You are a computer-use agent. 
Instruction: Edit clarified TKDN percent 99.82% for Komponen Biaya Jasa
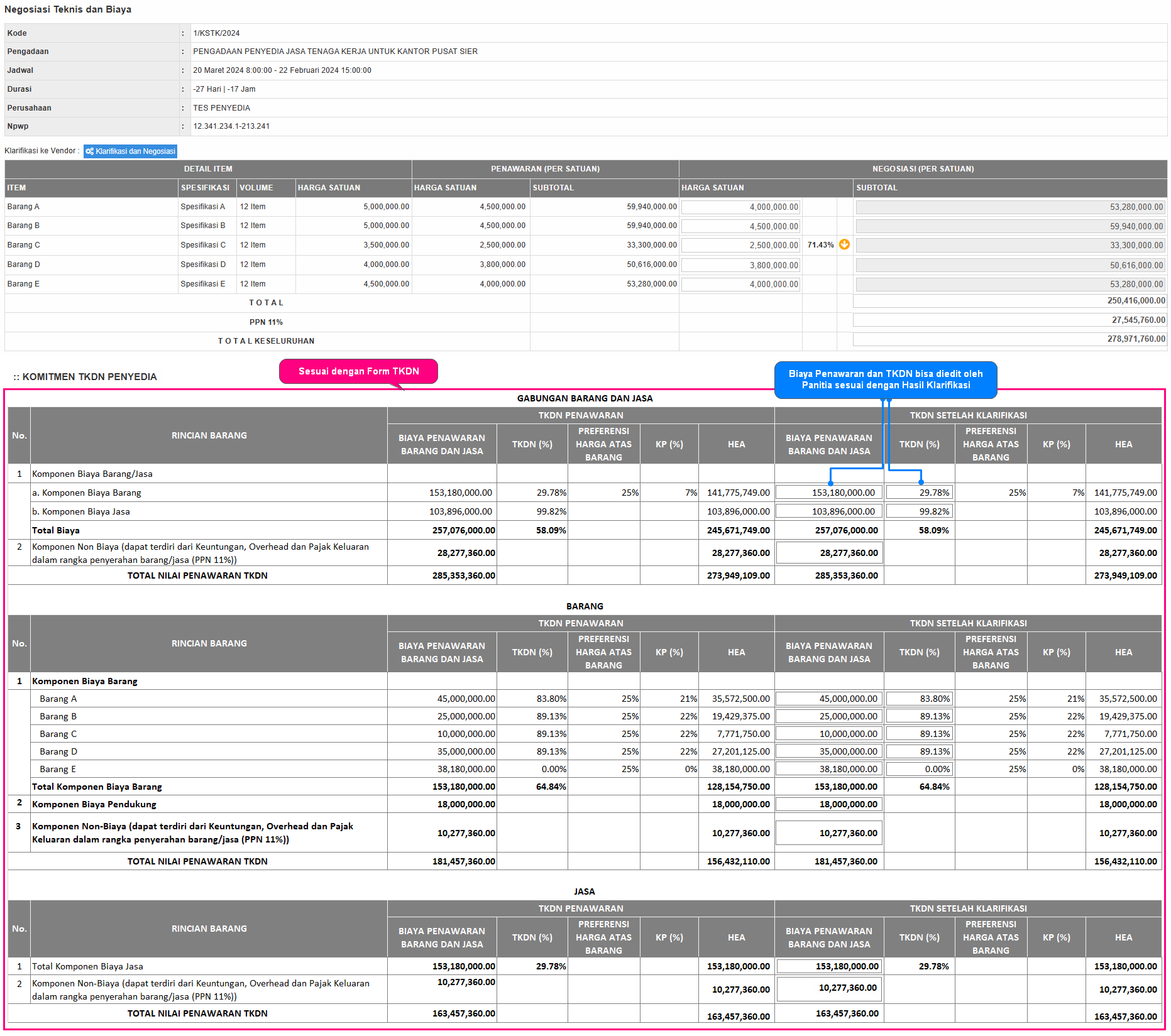point(919,511)
